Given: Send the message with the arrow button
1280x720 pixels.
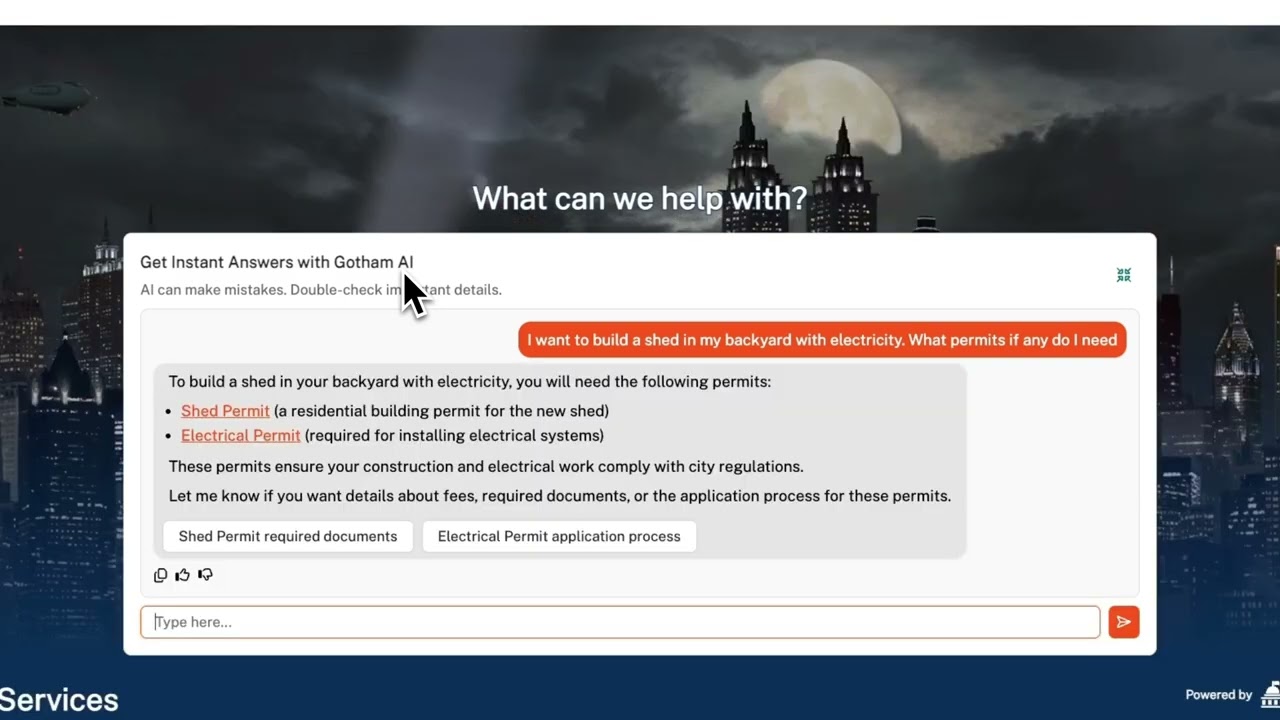Looking at the screenshot, I should pyautogui.click(x=1123, y=622).
